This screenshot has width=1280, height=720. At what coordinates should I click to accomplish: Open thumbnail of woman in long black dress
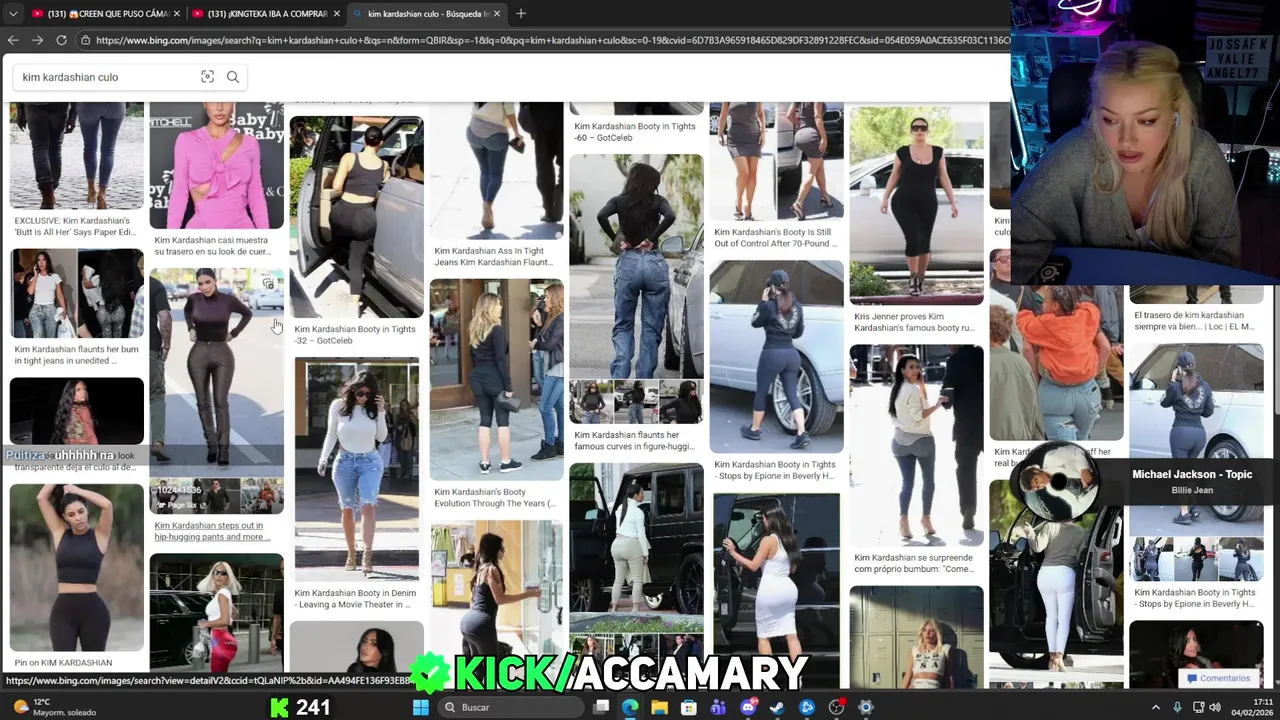coord(916,205)
